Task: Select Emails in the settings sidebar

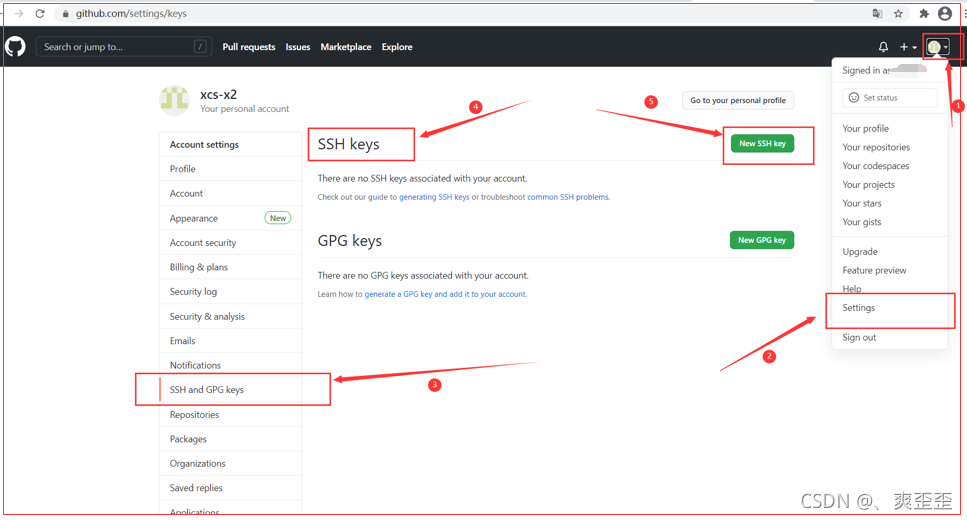Action: coord(230,340)
